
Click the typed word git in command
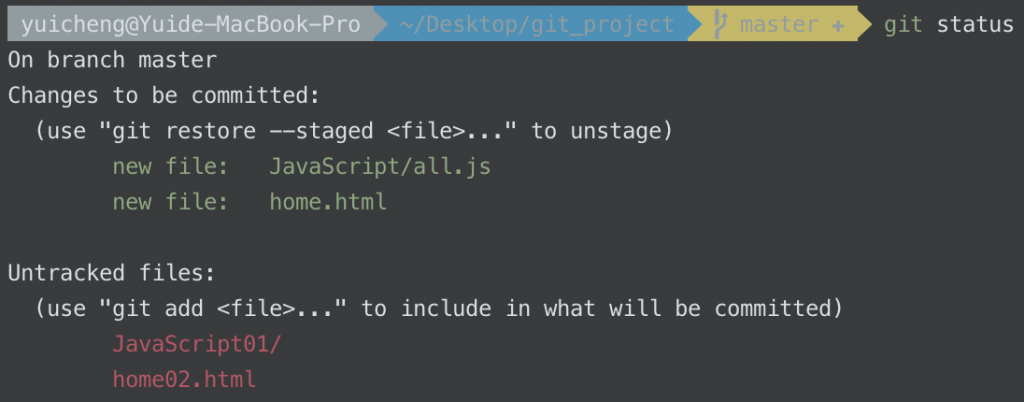903,25
